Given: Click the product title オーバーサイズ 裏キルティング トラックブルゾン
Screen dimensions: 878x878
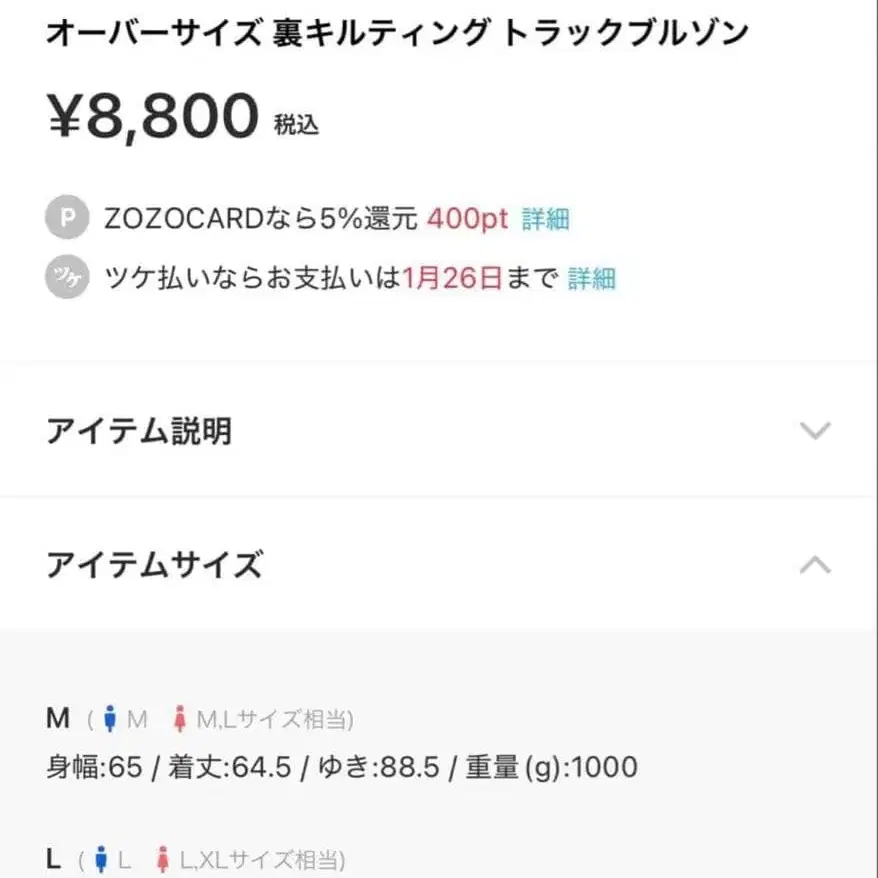Looking at the screenshot, I should coord(396,31).
